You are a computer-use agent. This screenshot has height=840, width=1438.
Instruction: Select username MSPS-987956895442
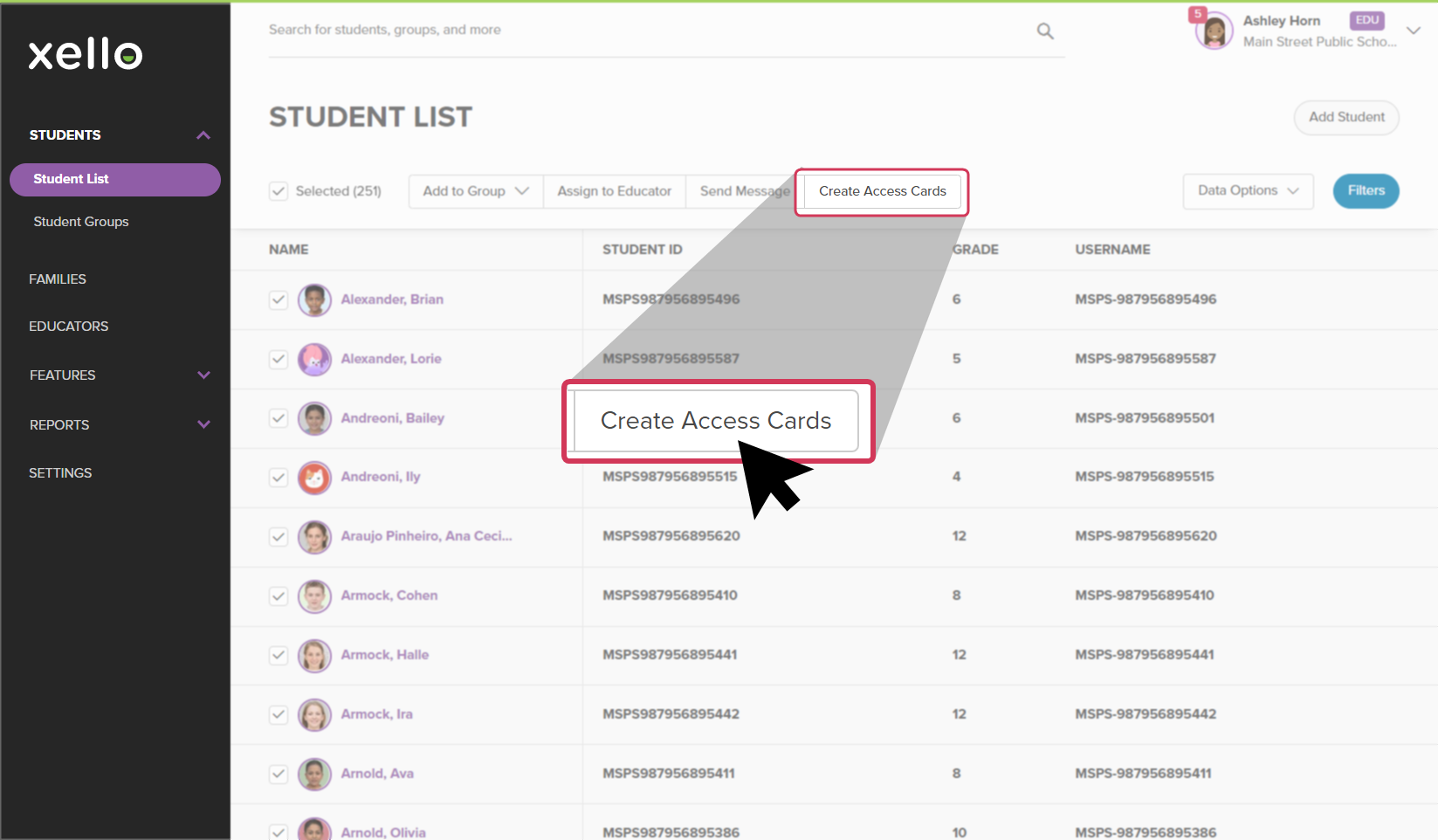[1146, 714]
